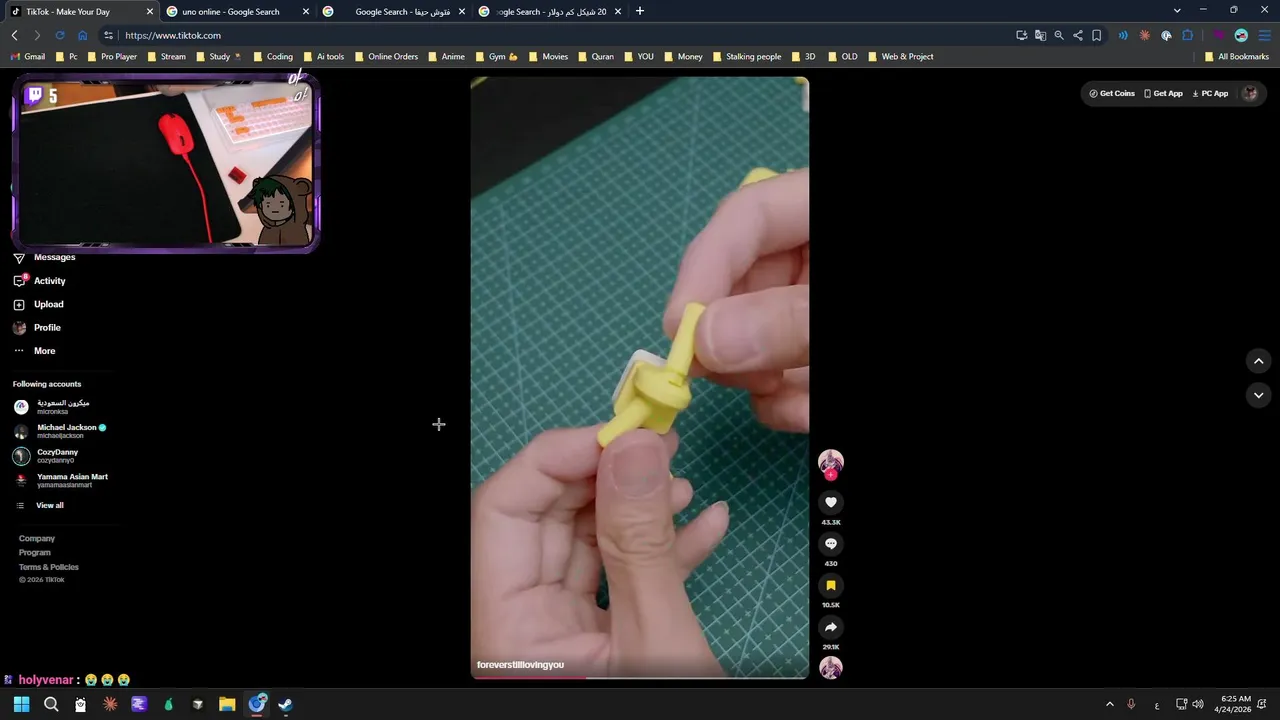Click the Get App button

click(x=1163, y=93)
